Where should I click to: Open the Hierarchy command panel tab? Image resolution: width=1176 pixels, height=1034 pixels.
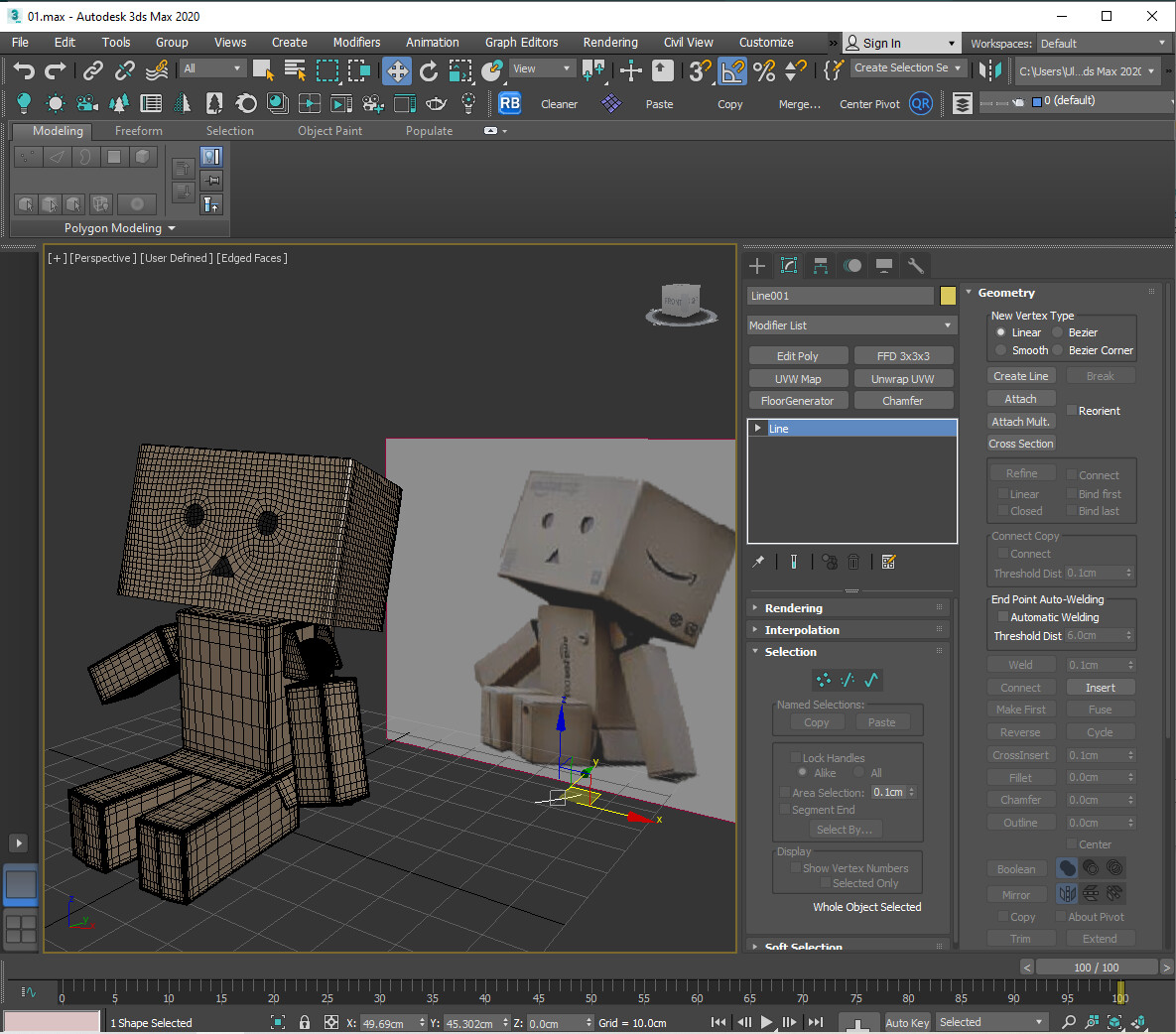coord(821,265)
